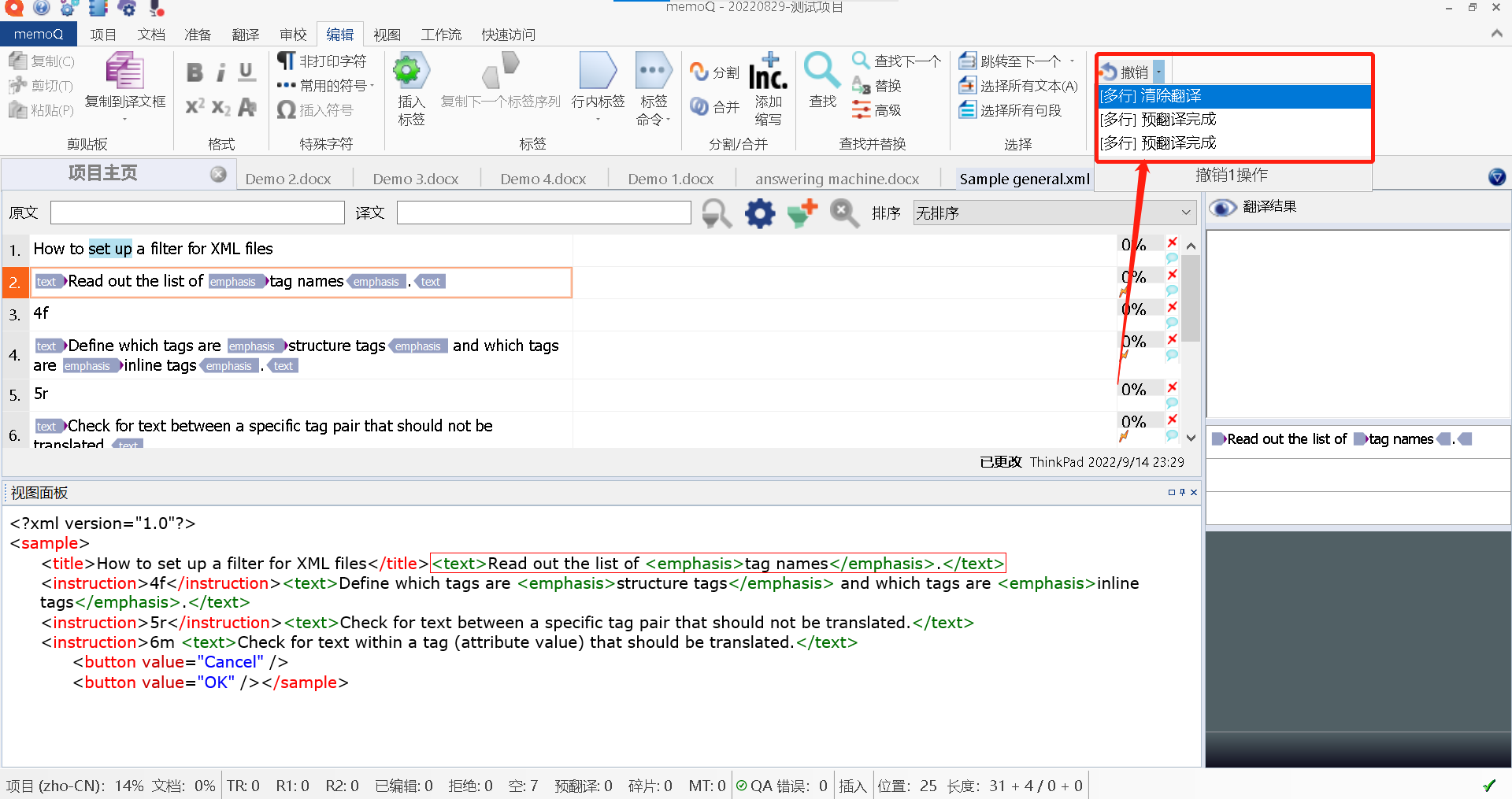1512x799 pixels.
Task: Apply superscript formatting (x²)
Action: click(195, 107)
